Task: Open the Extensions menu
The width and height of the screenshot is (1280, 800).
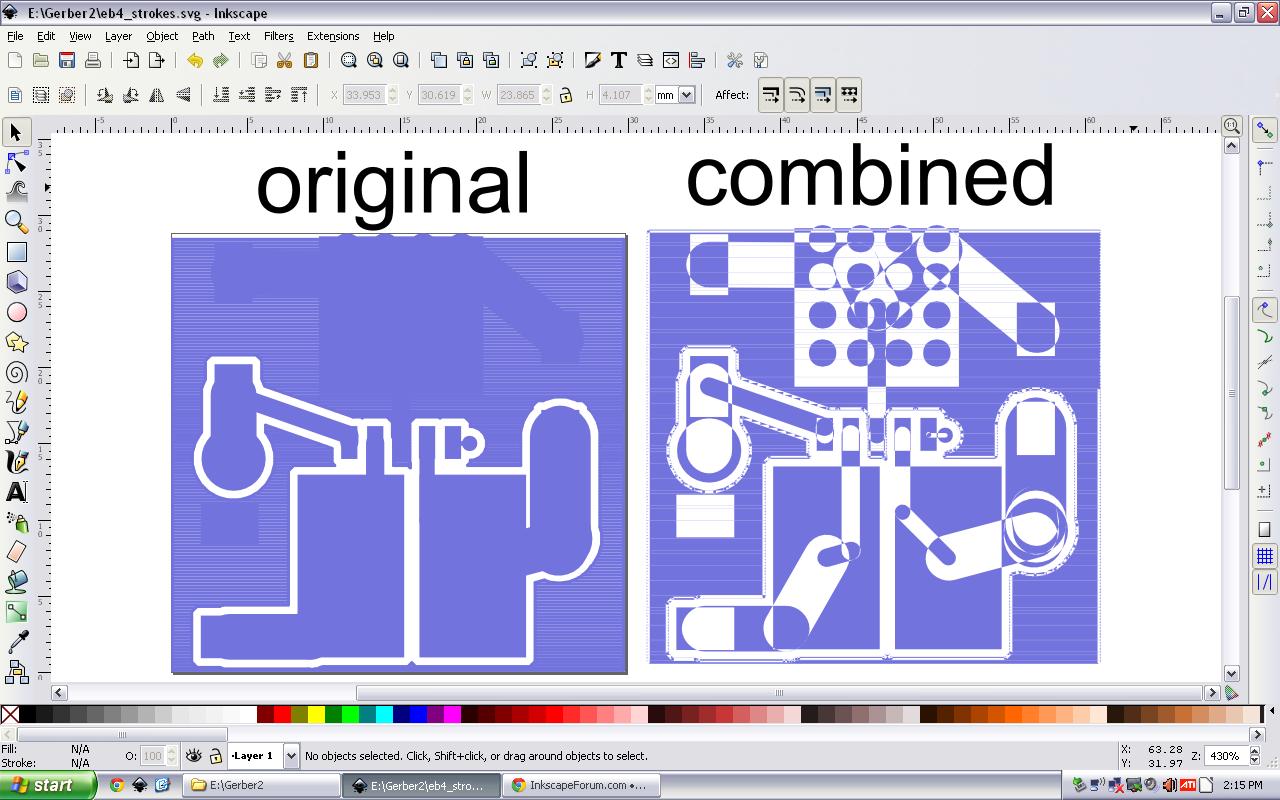Action: click(332, 36)
